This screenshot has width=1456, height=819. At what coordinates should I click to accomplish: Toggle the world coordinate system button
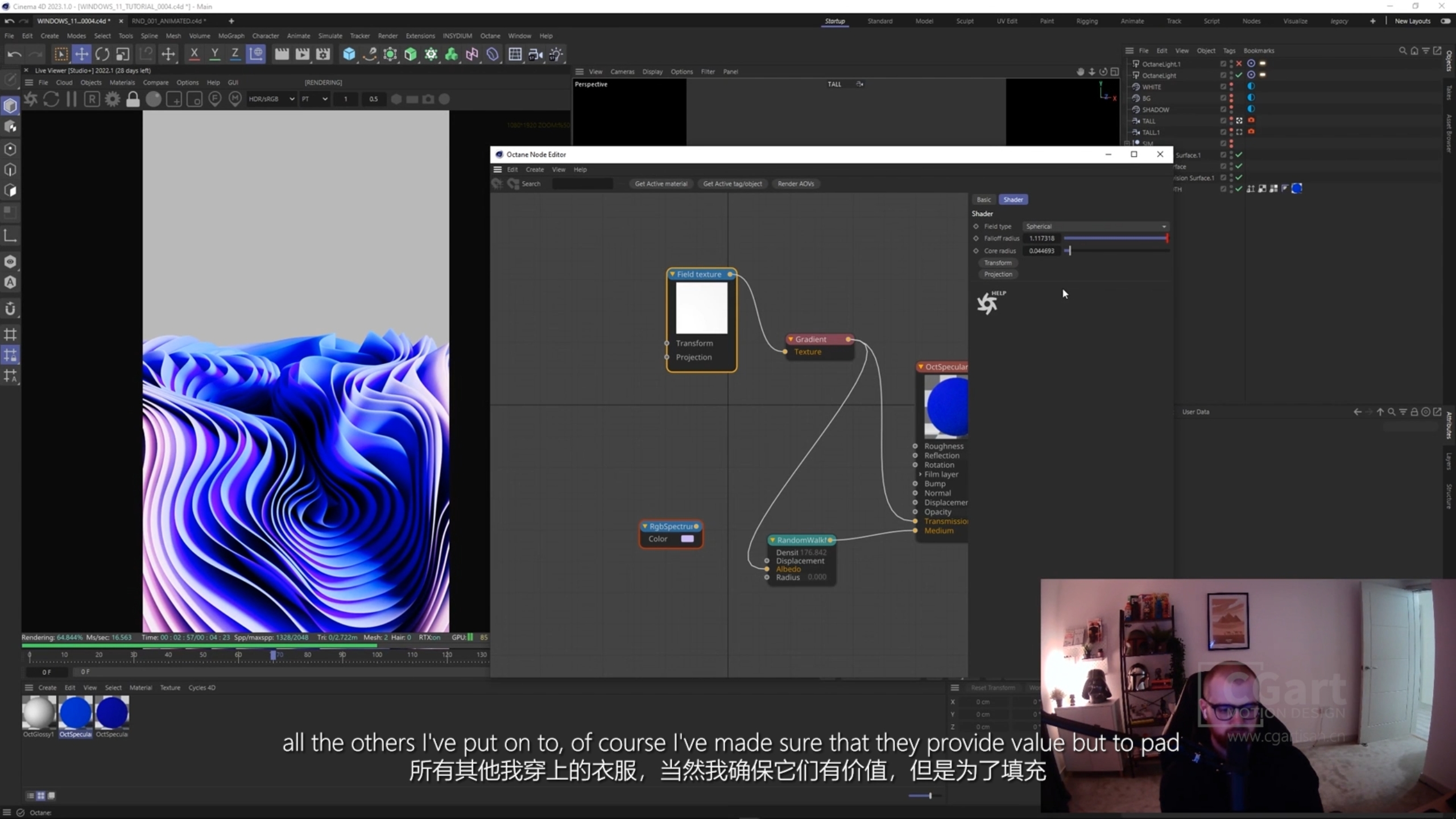pos(256,54)
